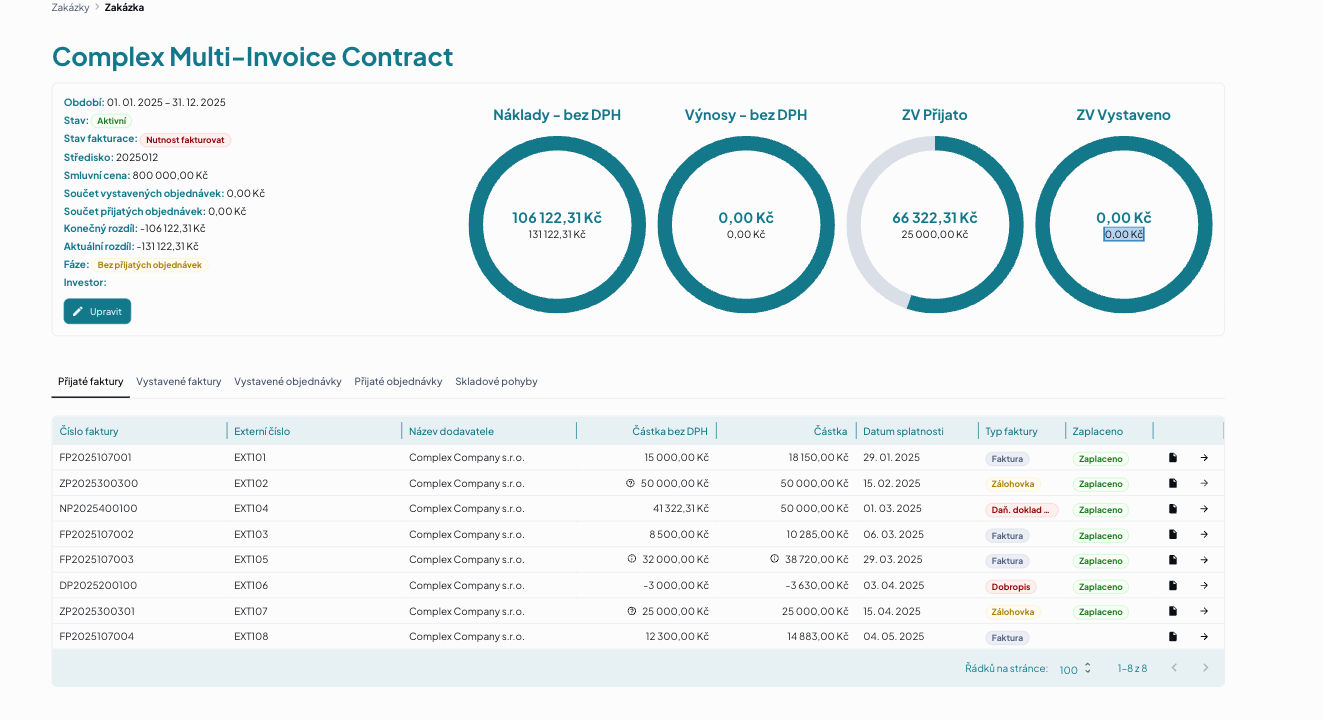Go to detail arrow for FP2025107002
The image size is (1322, 720).
click(x=1204, y=535)
